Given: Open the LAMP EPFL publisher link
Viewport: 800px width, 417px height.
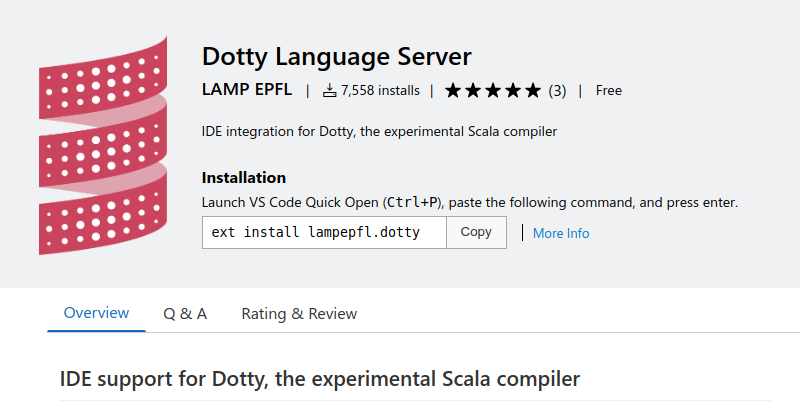Looking at the screenshot, I should tap(247, 90).
